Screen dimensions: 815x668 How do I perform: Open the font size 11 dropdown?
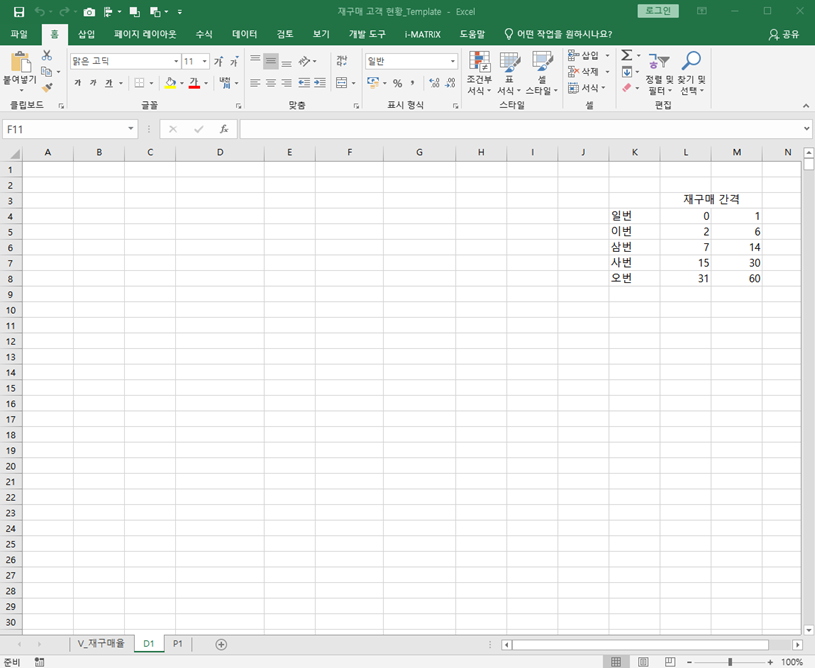204,61
